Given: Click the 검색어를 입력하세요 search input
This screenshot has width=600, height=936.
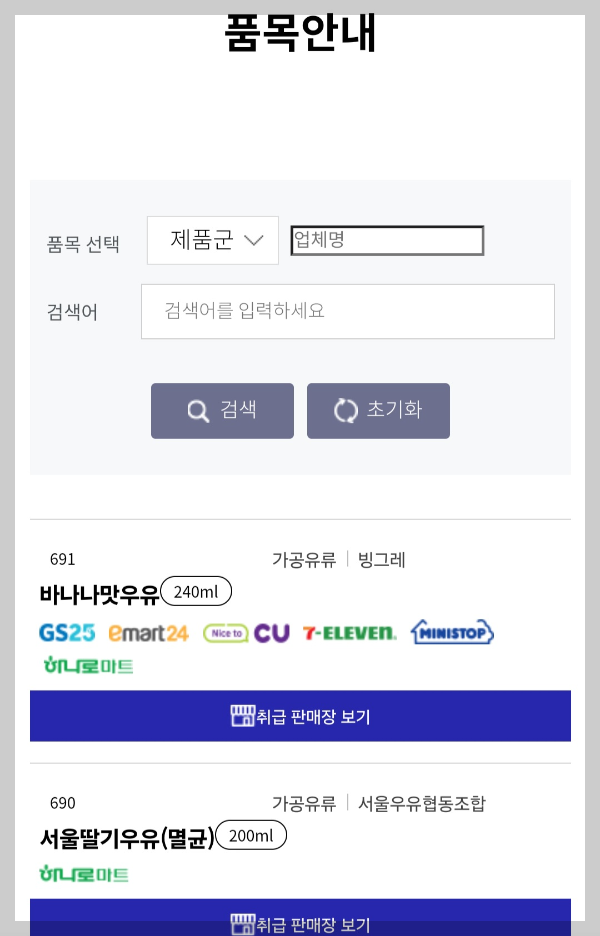Looking at the screenshot, I should coord(347,311).
